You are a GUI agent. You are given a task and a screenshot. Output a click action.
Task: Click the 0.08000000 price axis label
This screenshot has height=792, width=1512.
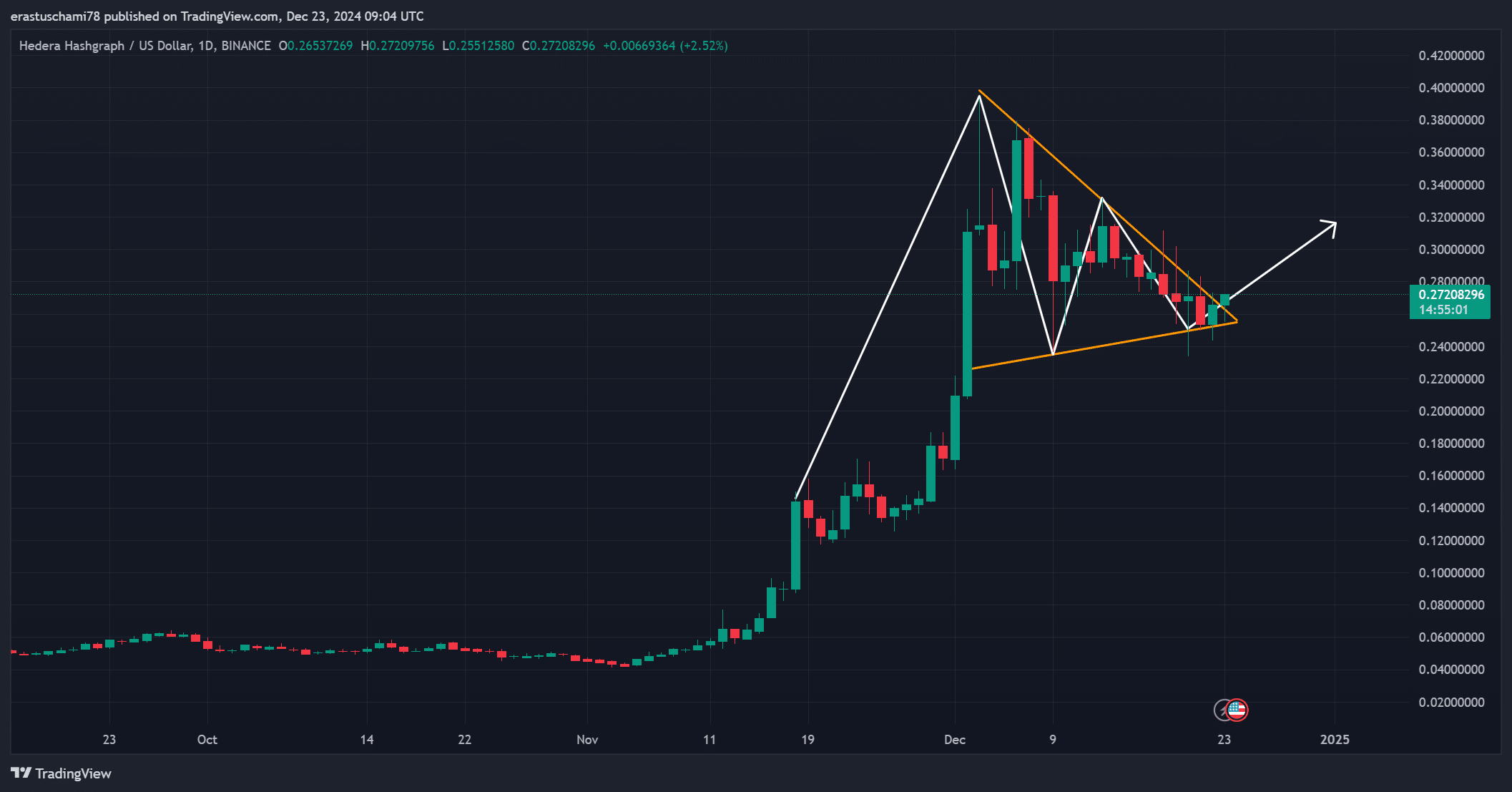(1452, 605)
